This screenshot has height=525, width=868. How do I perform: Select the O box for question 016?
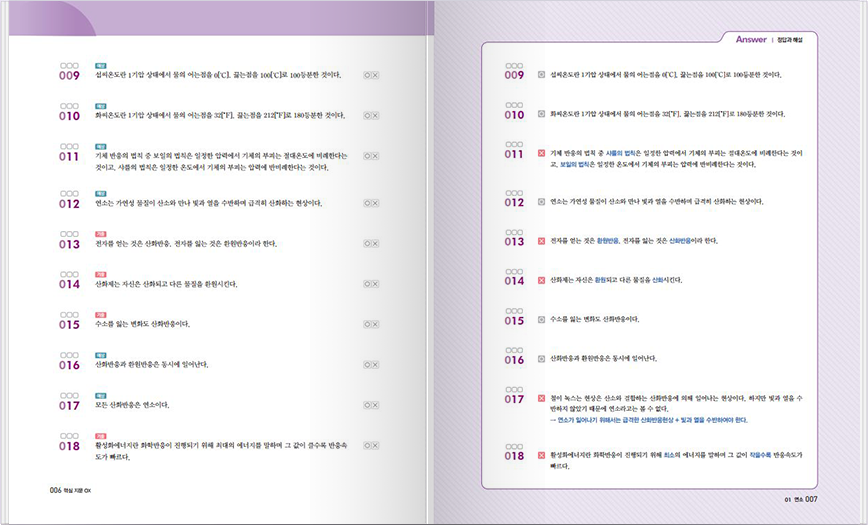pos(367,366)
